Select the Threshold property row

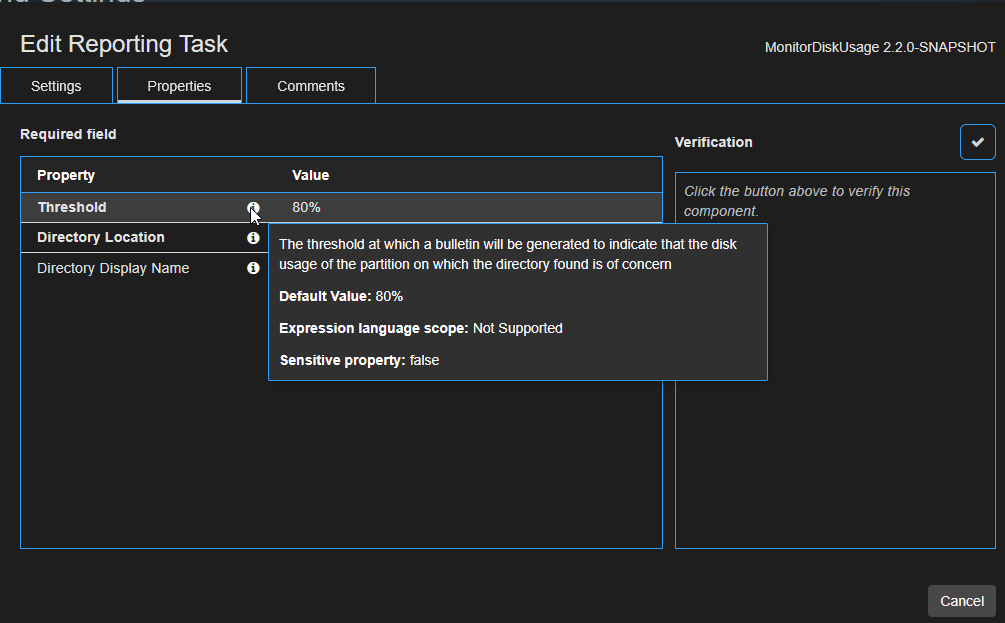click(130, 207)
